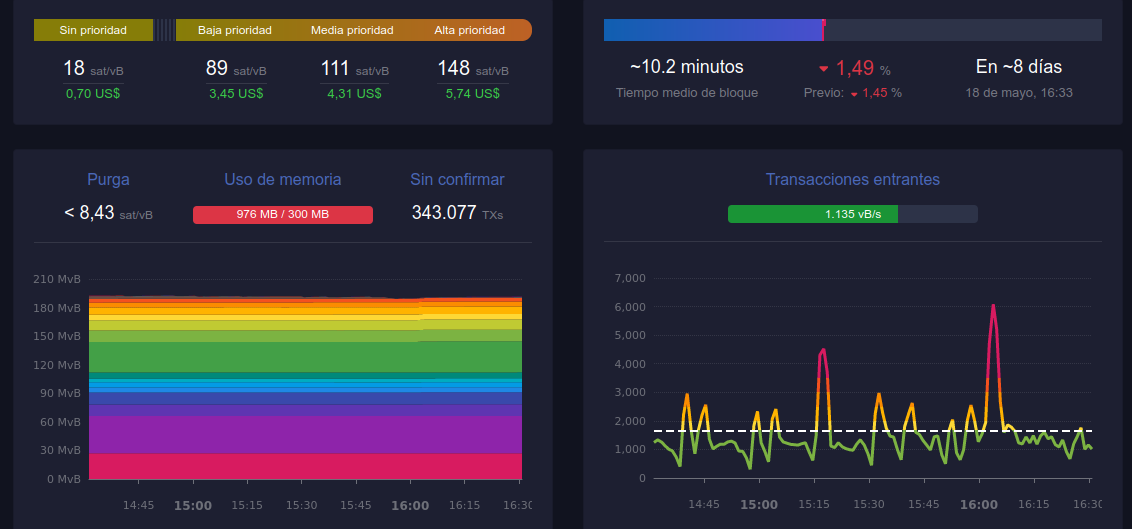Click the Purga heading
Viewport: 1132px width, 529px height.
tap(108, 180)
